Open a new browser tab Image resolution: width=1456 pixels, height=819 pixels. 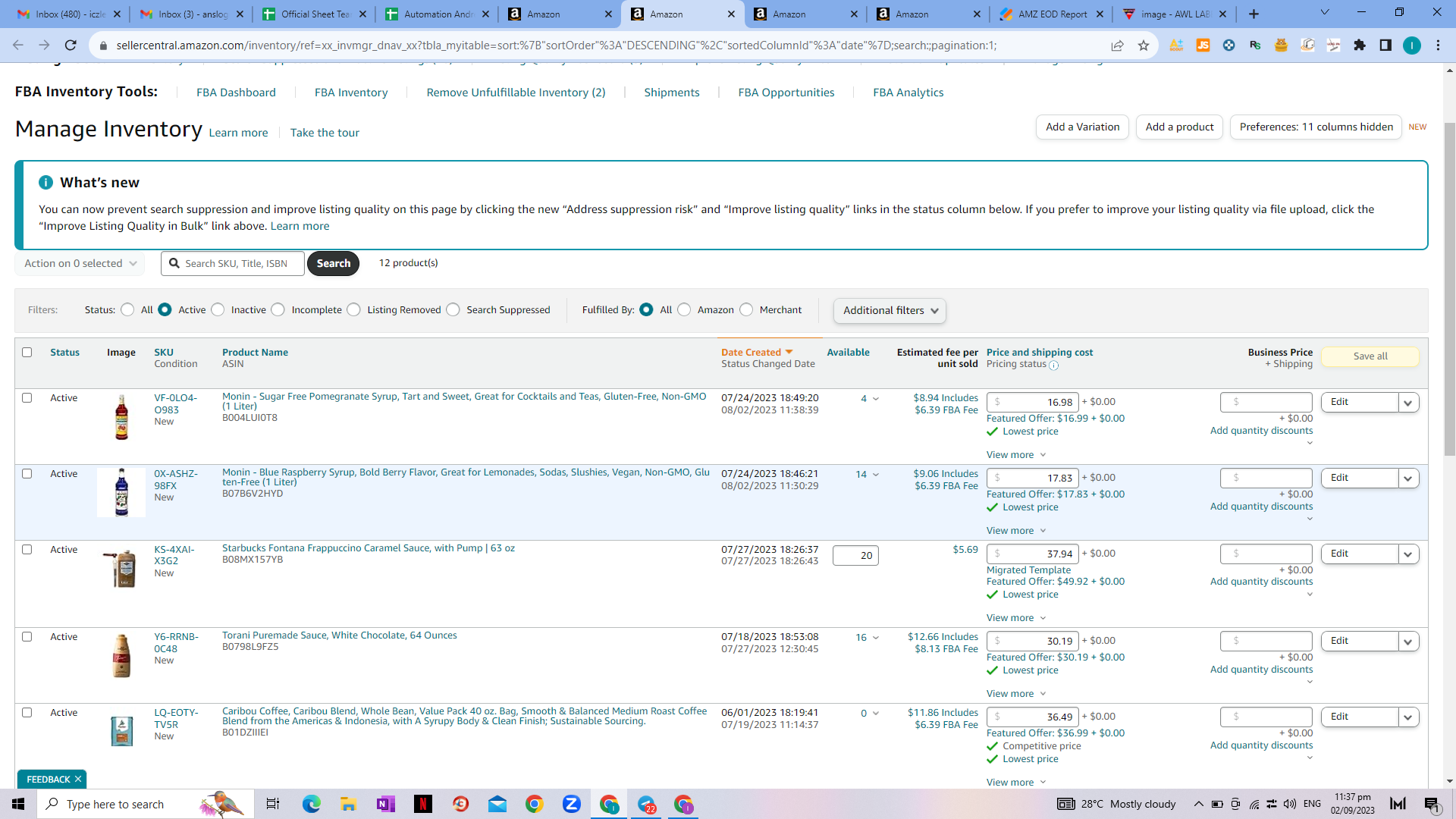point(1254,14)
